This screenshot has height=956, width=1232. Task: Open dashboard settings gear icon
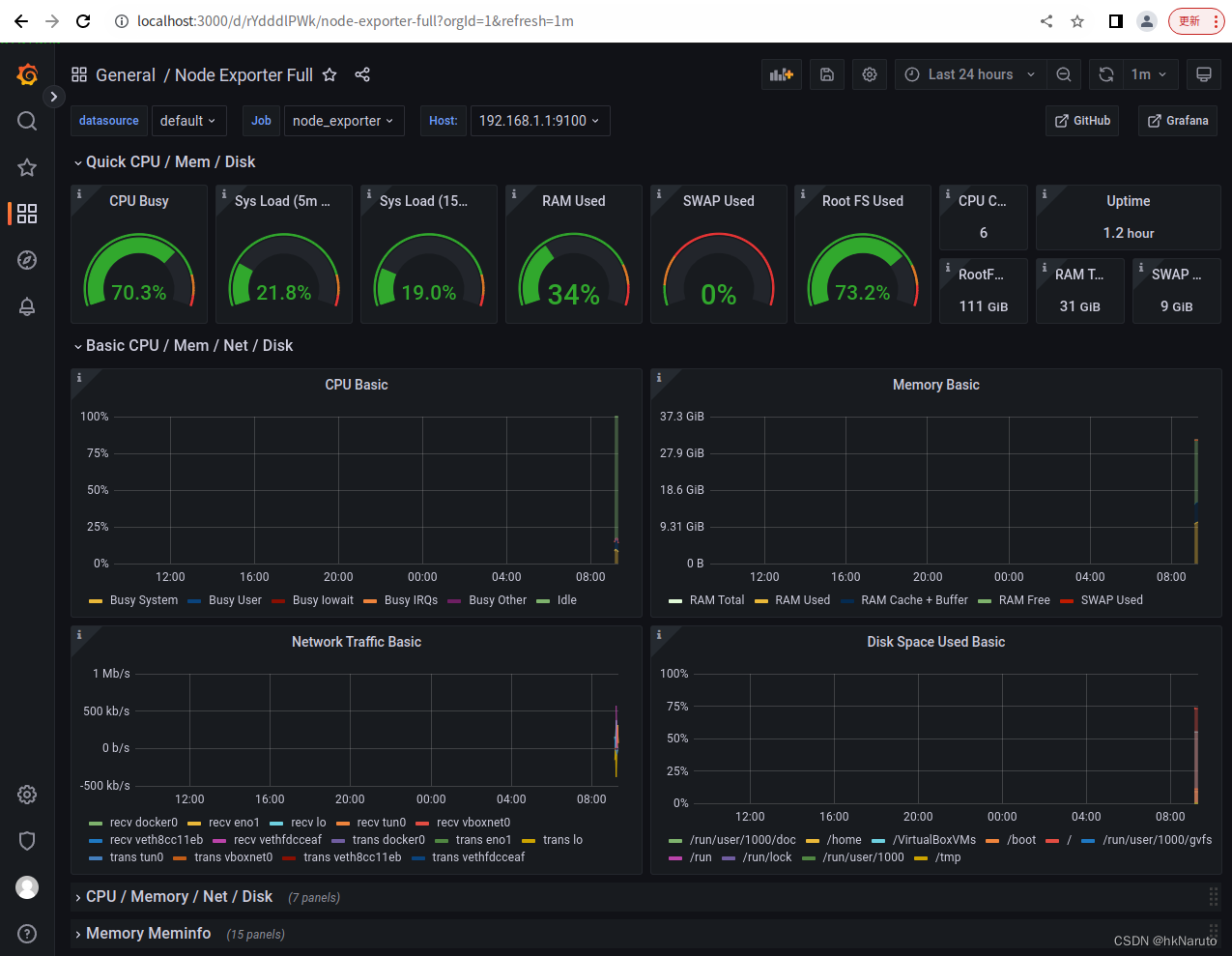point(869,74)
